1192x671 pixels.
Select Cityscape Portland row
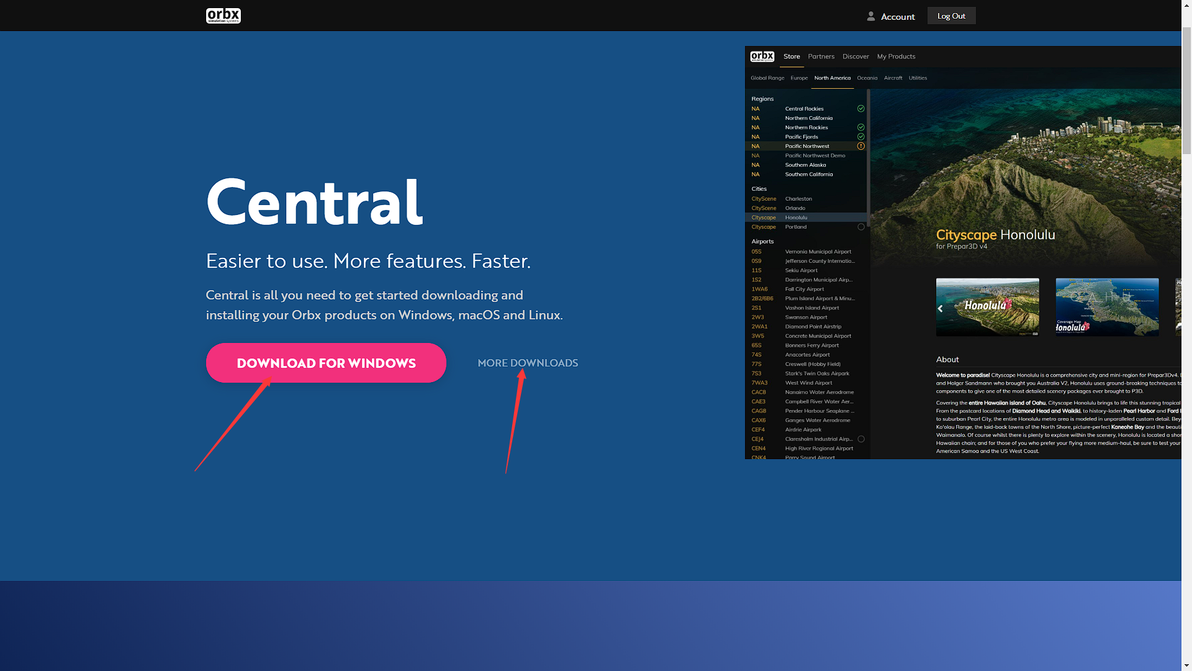(x=806, y=226)
